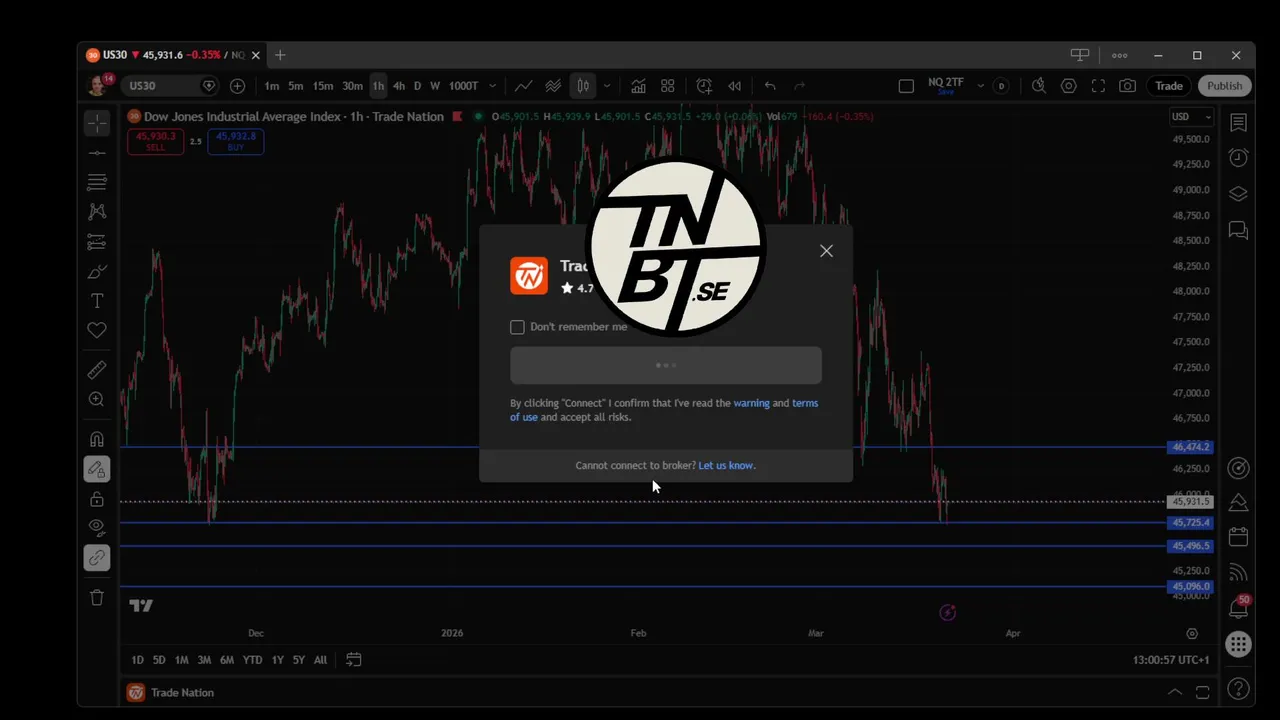1280x720 pixels.
Task: Expand the NQ 2TF layout dropdown
Action: point(980,86)
